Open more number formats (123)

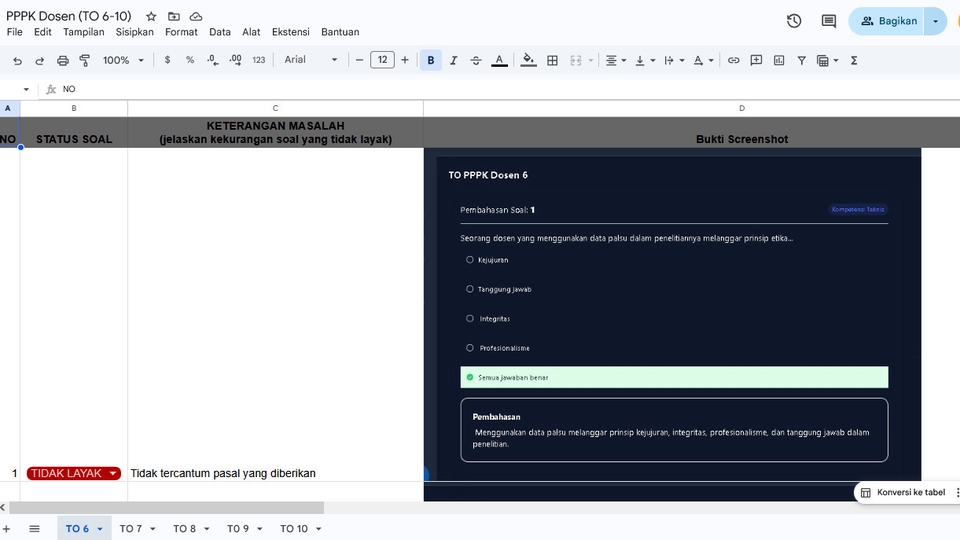tap(258, 60)
